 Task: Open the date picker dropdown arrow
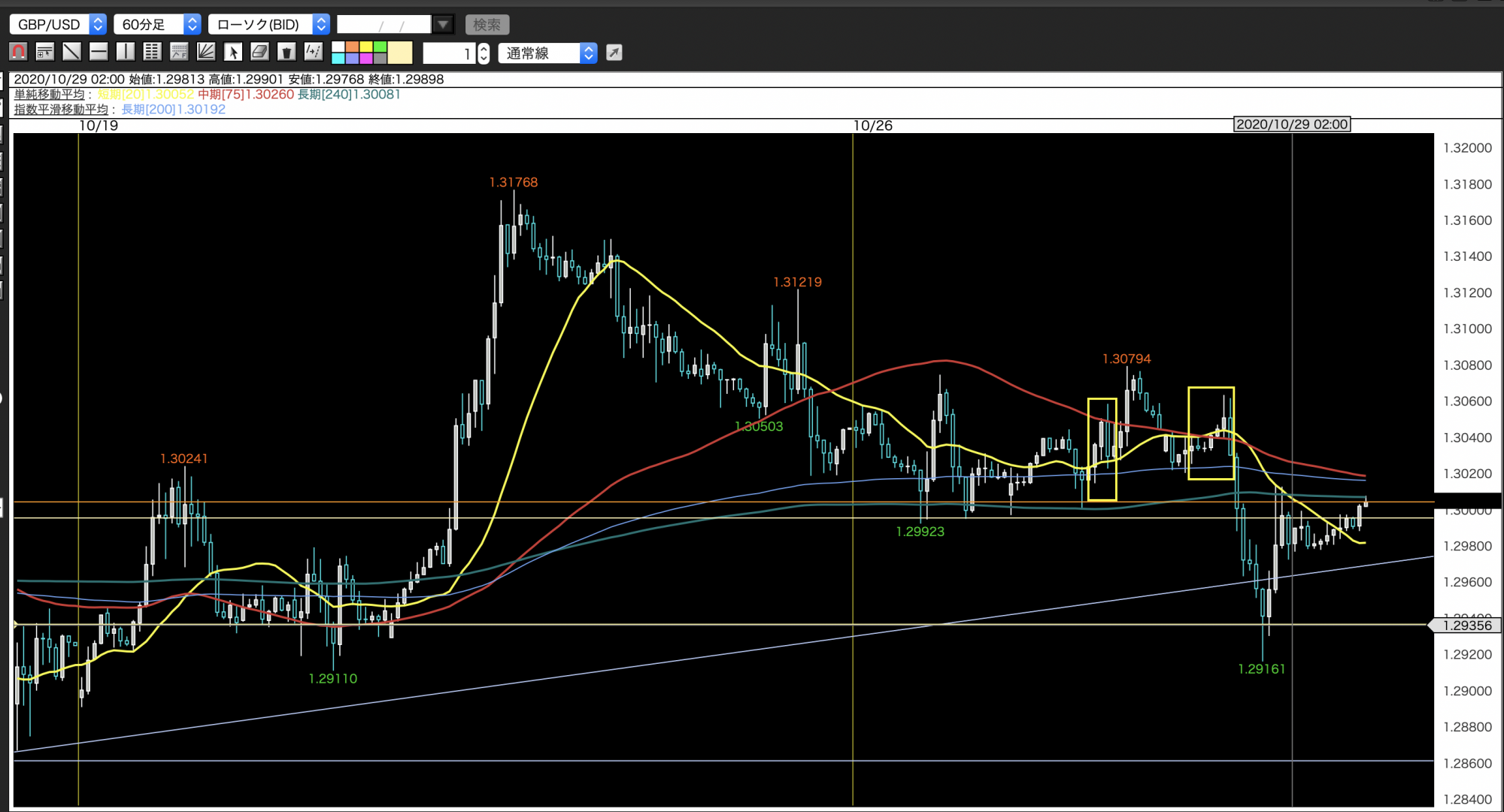[x=444, y=24]
